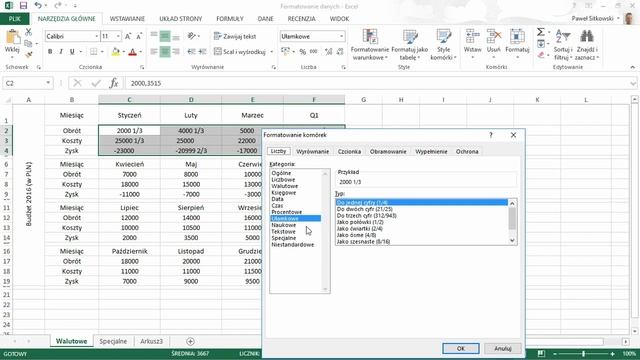Click the text orientation icon
This screenshot has height=360, width=640.
[191, 36]
